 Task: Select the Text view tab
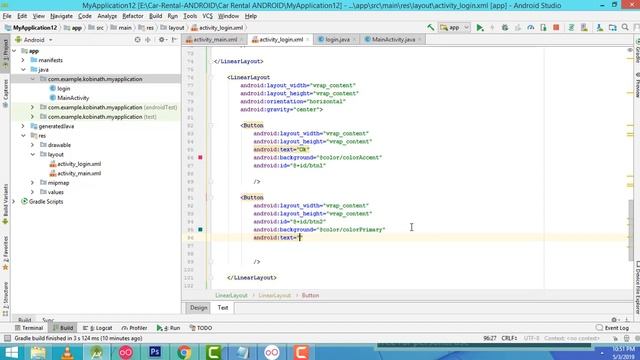(x=223, y=308)
